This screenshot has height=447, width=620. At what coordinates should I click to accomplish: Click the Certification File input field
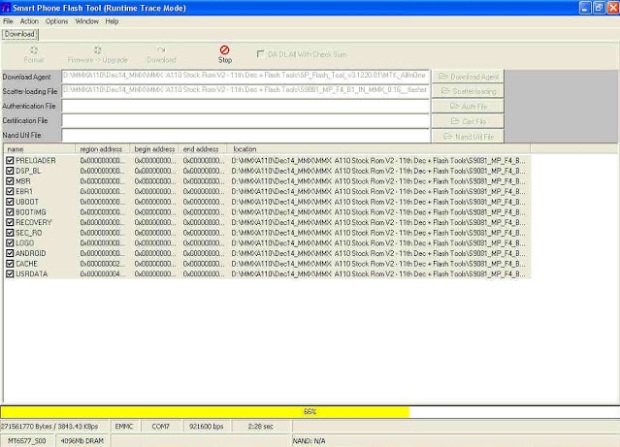tap(246, 121)
